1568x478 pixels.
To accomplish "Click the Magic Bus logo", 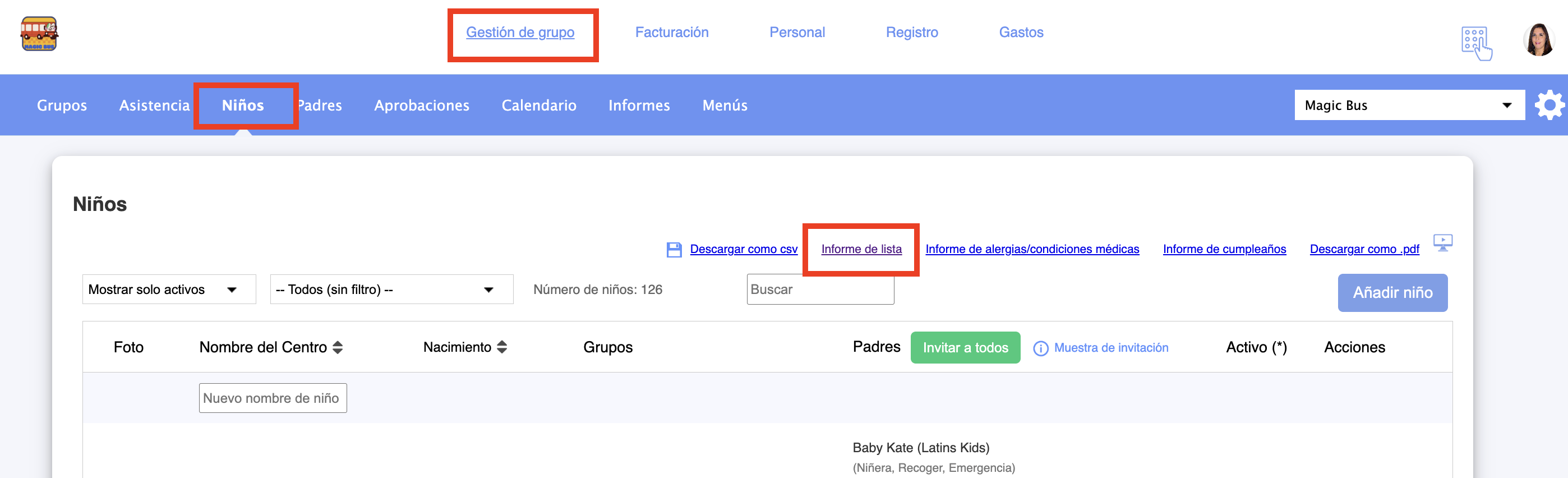I will pos(39,34).
